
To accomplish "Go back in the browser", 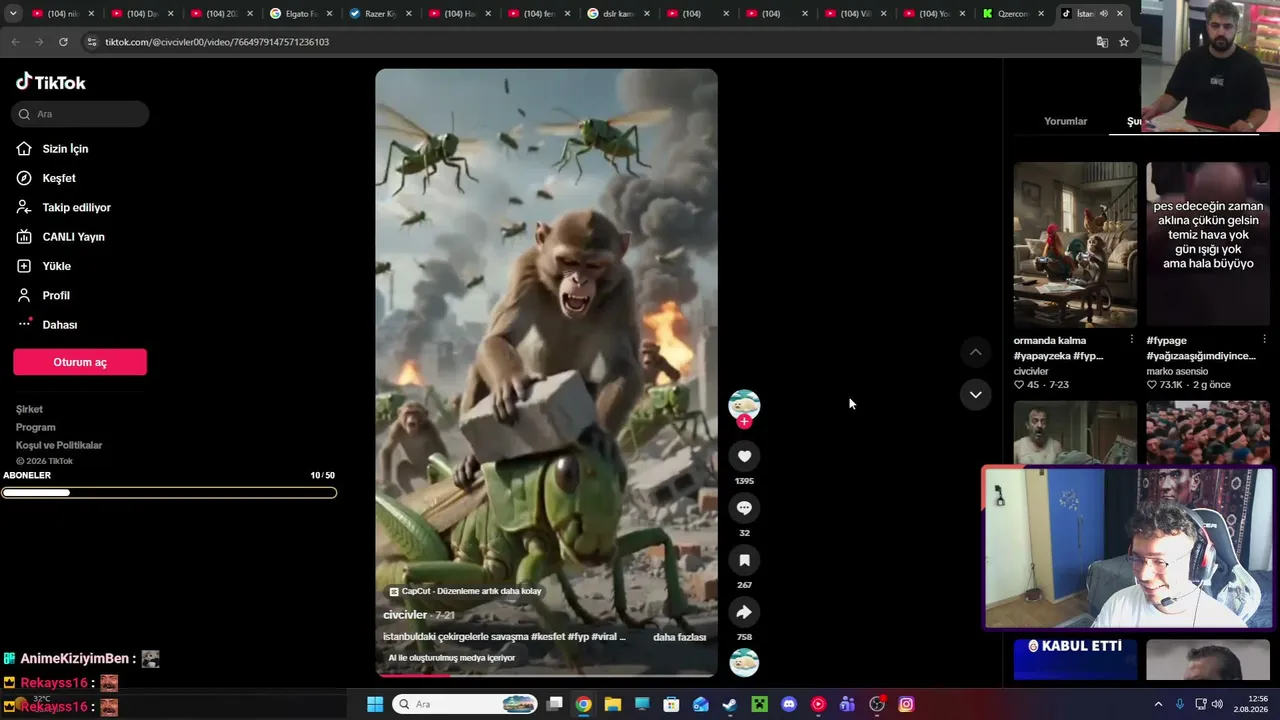I will [15, 42].
